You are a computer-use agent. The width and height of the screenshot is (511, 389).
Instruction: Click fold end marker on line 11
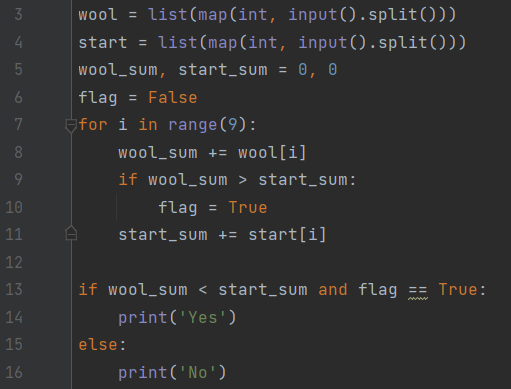point(71,233)
